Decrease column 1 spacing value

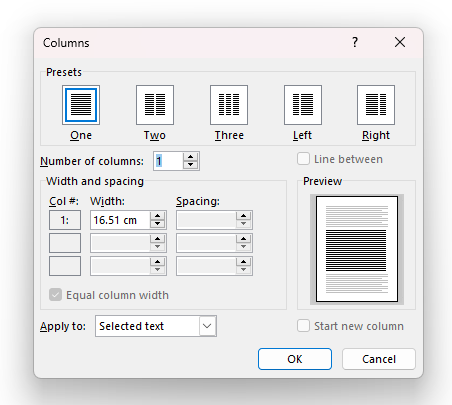(x=243, y=224)
